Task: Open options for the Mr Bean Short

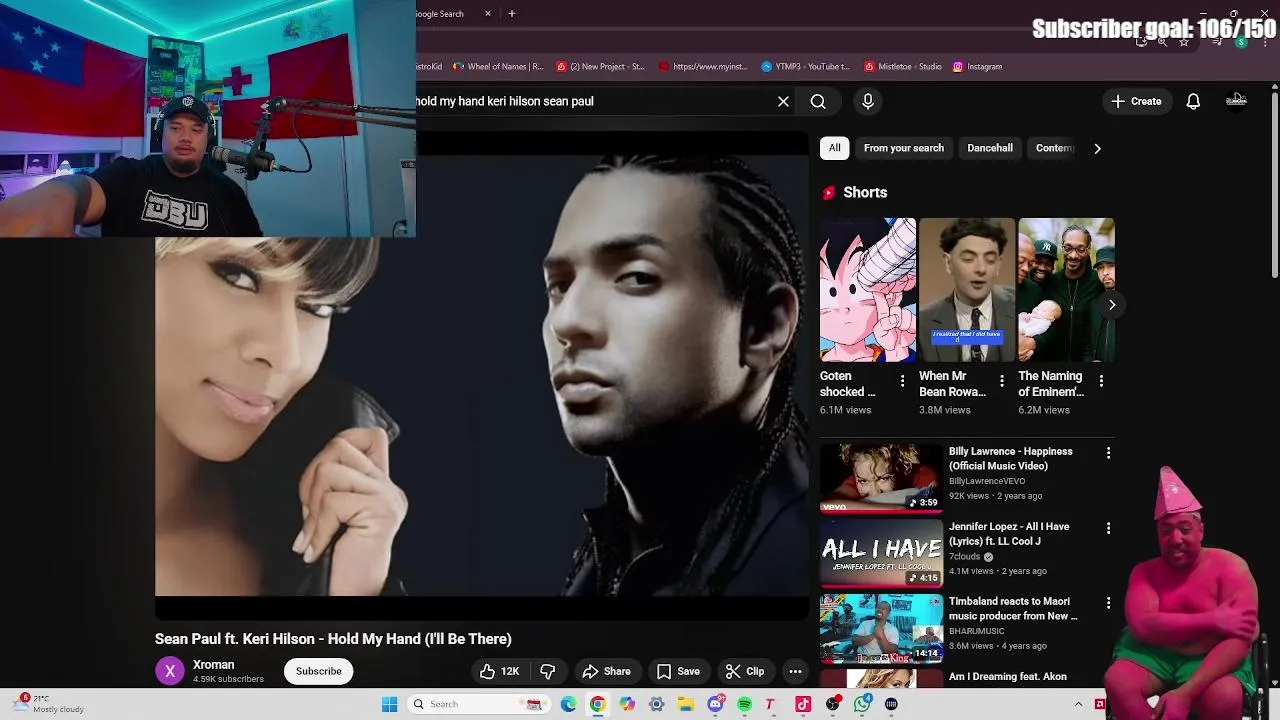Action: 1001,381
